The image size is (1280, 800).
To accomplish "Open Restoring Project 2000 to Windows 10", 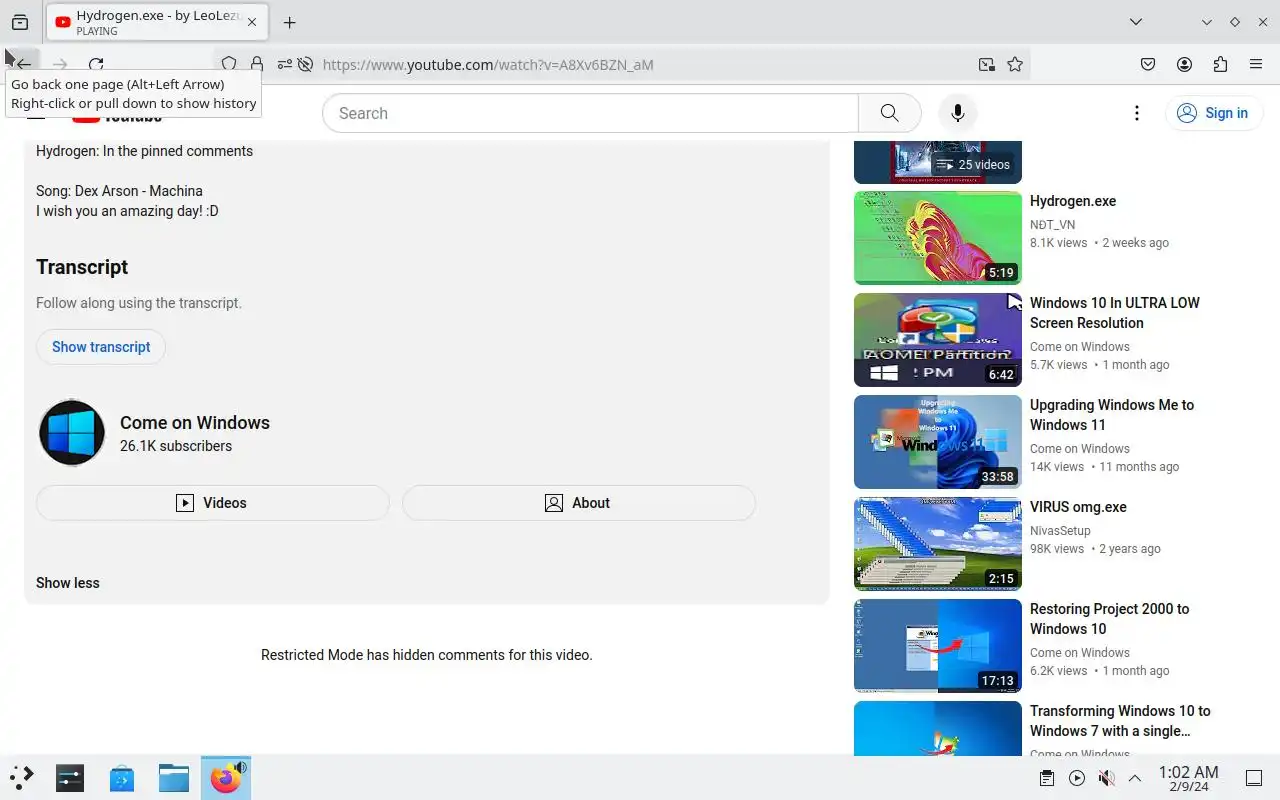I will 1110,619.
